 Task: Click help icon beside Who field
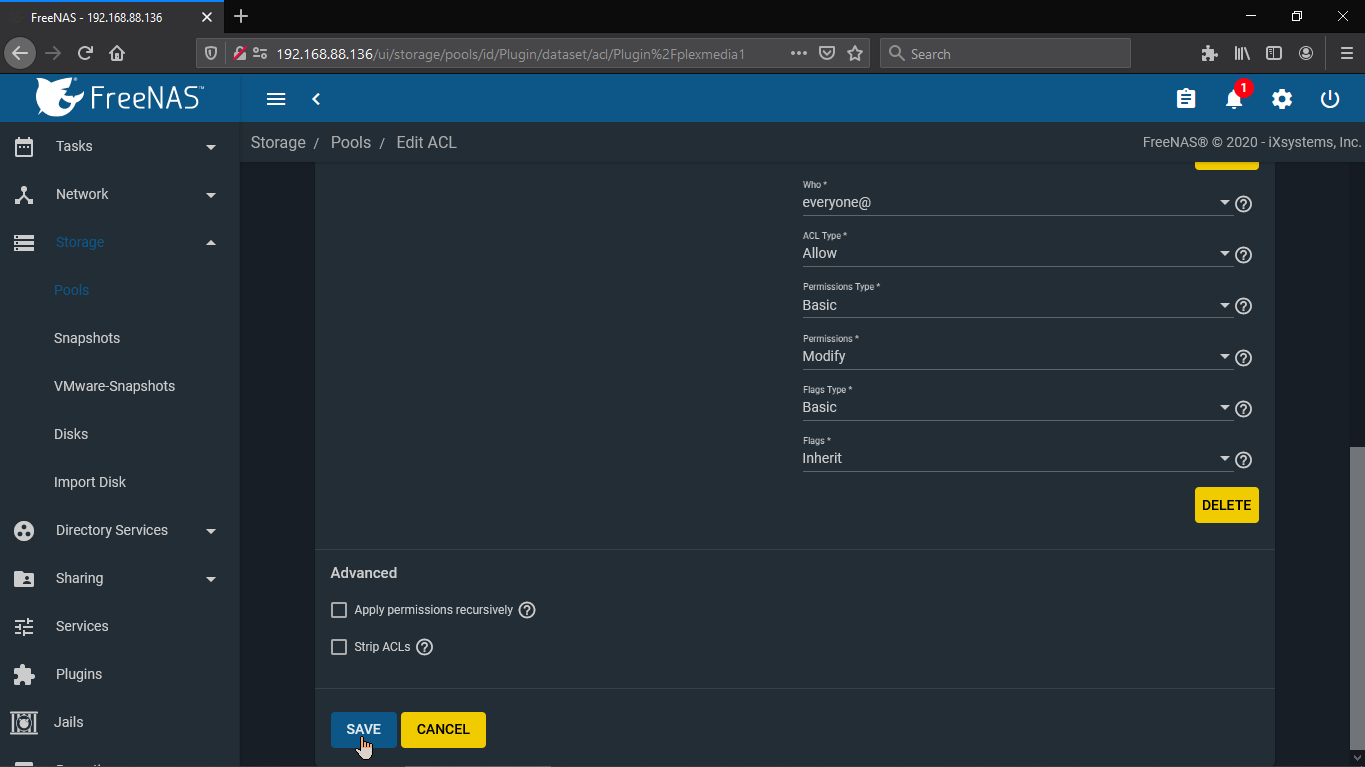click(x=1244, y=204)
